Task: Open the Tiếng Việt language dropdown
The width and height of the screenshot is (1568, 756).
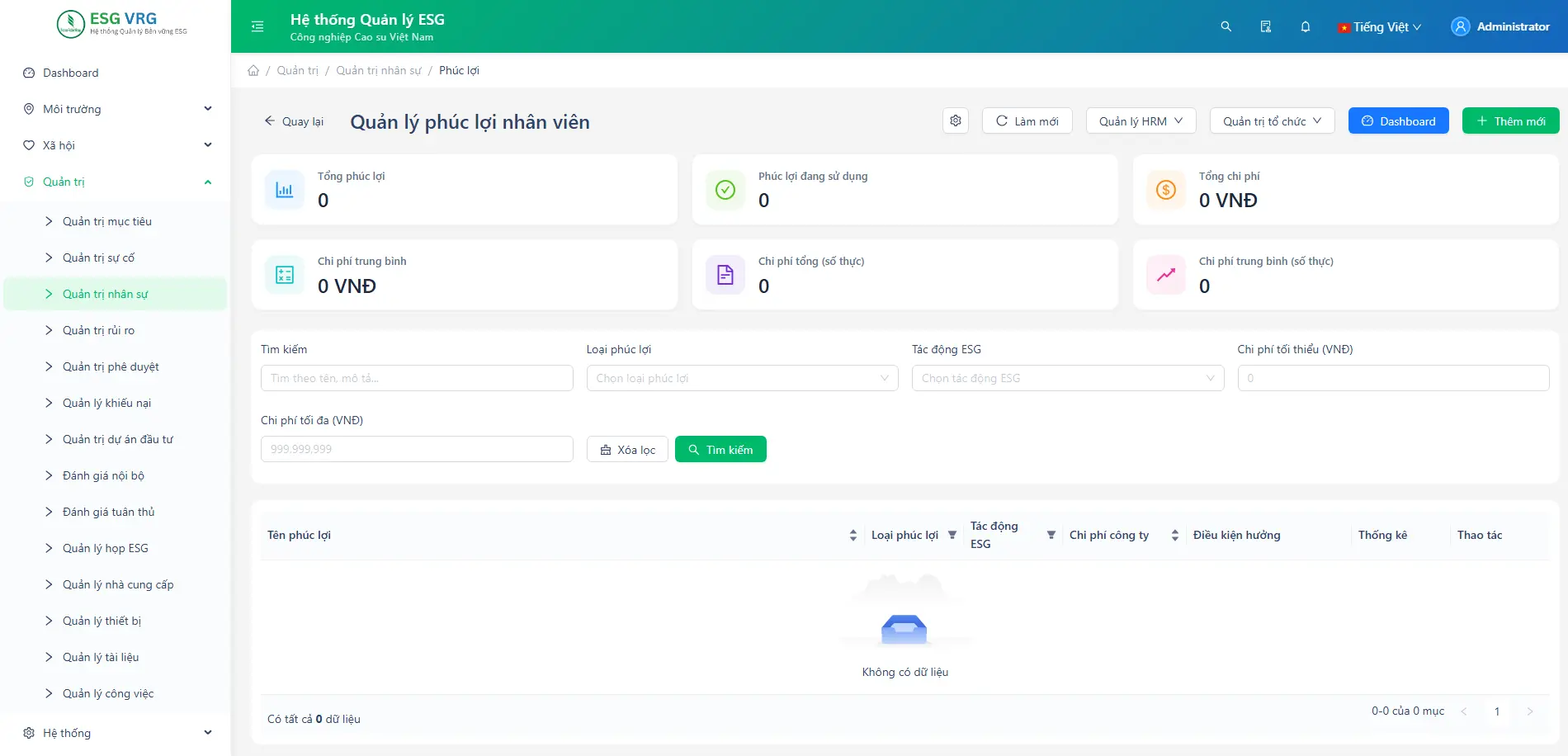Action: tap(1380, 26)
